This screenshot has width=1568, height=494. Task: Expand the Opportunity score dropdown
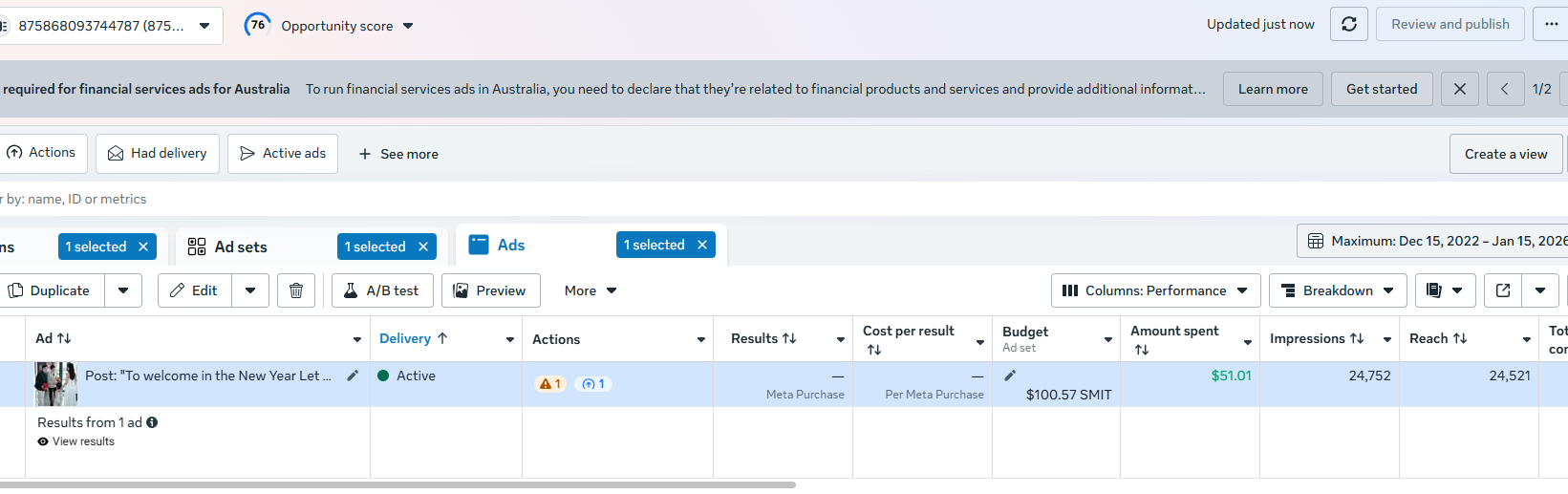408,26
